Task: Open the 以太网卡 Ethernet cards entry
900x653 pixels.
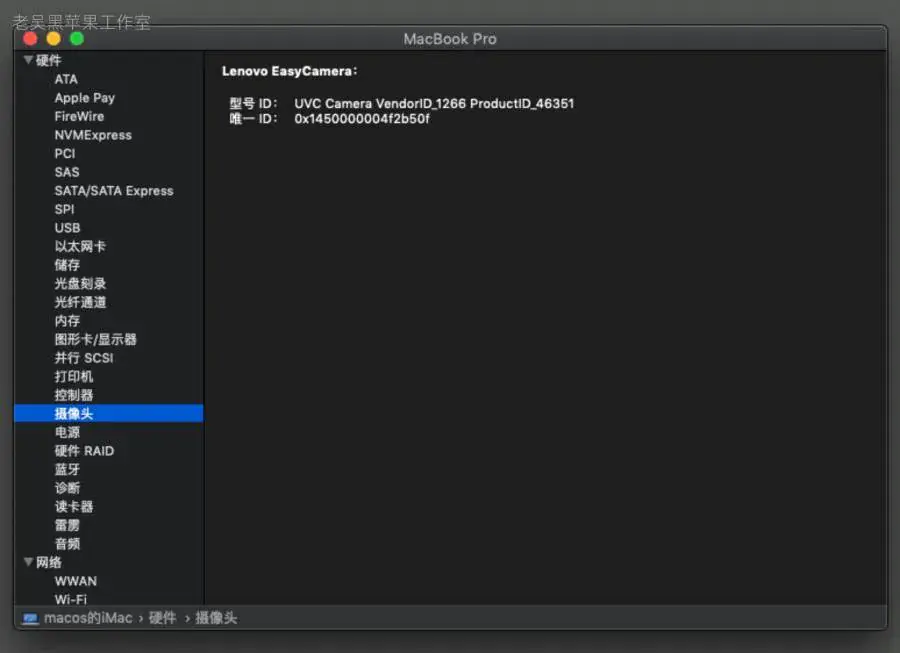Action: [x=80, y=247]
